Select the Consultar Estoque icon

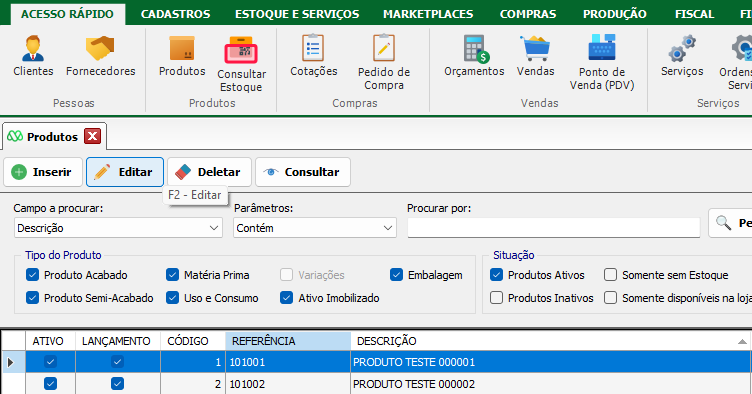pyautogui.click(x=241, y=50)
